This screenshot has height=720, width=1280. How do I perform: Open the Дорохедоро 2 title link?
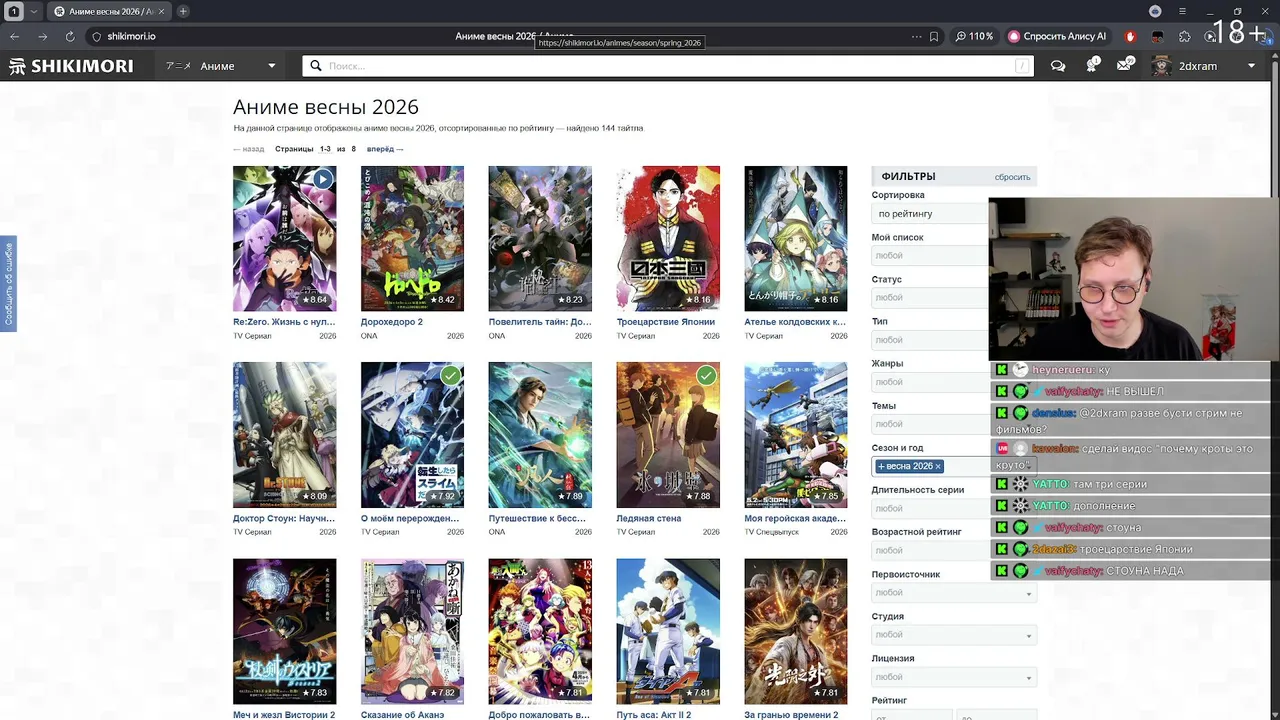pyautogui.click(x=392, y=322)
